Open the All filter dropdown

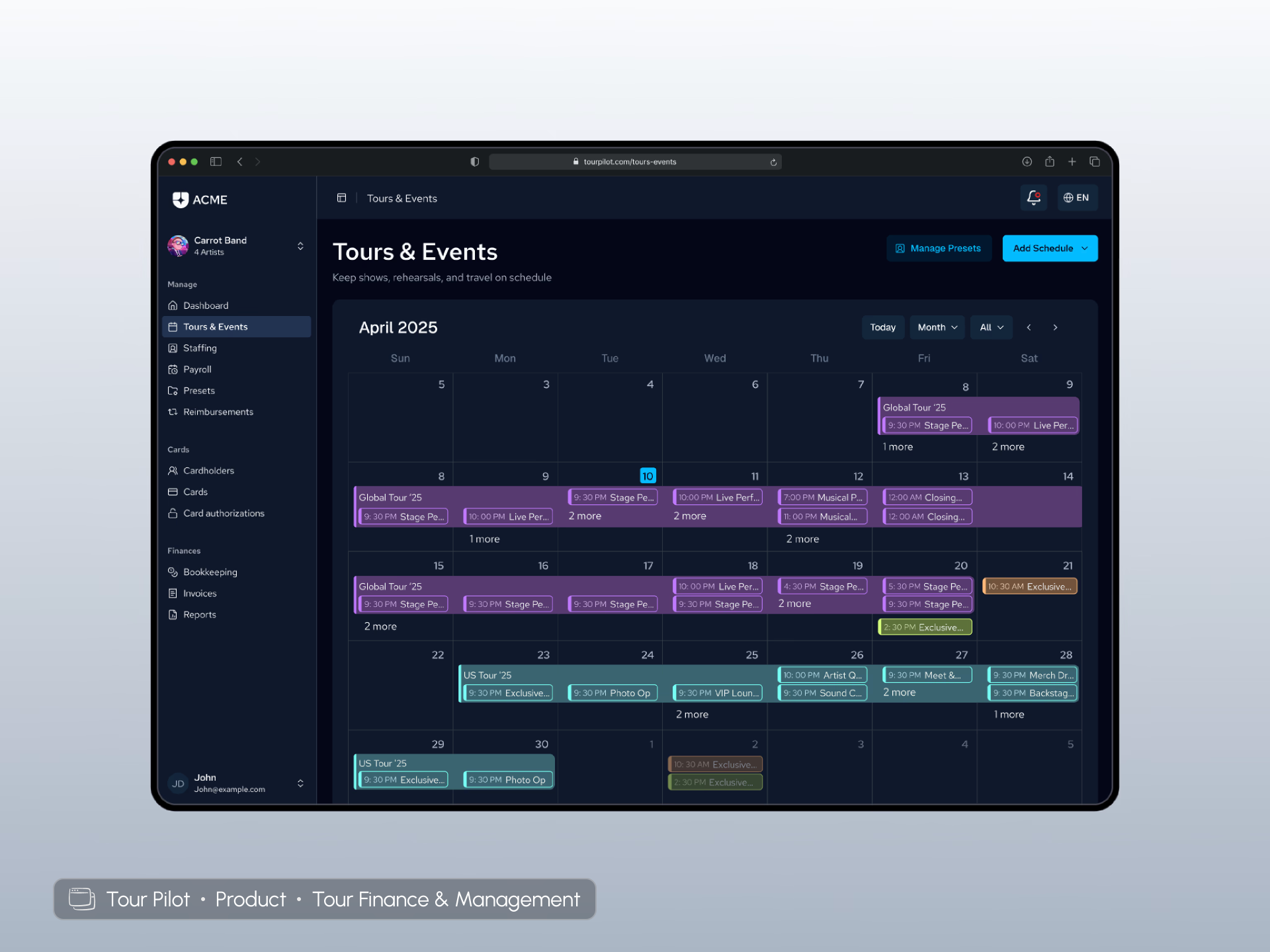point(991,327)
